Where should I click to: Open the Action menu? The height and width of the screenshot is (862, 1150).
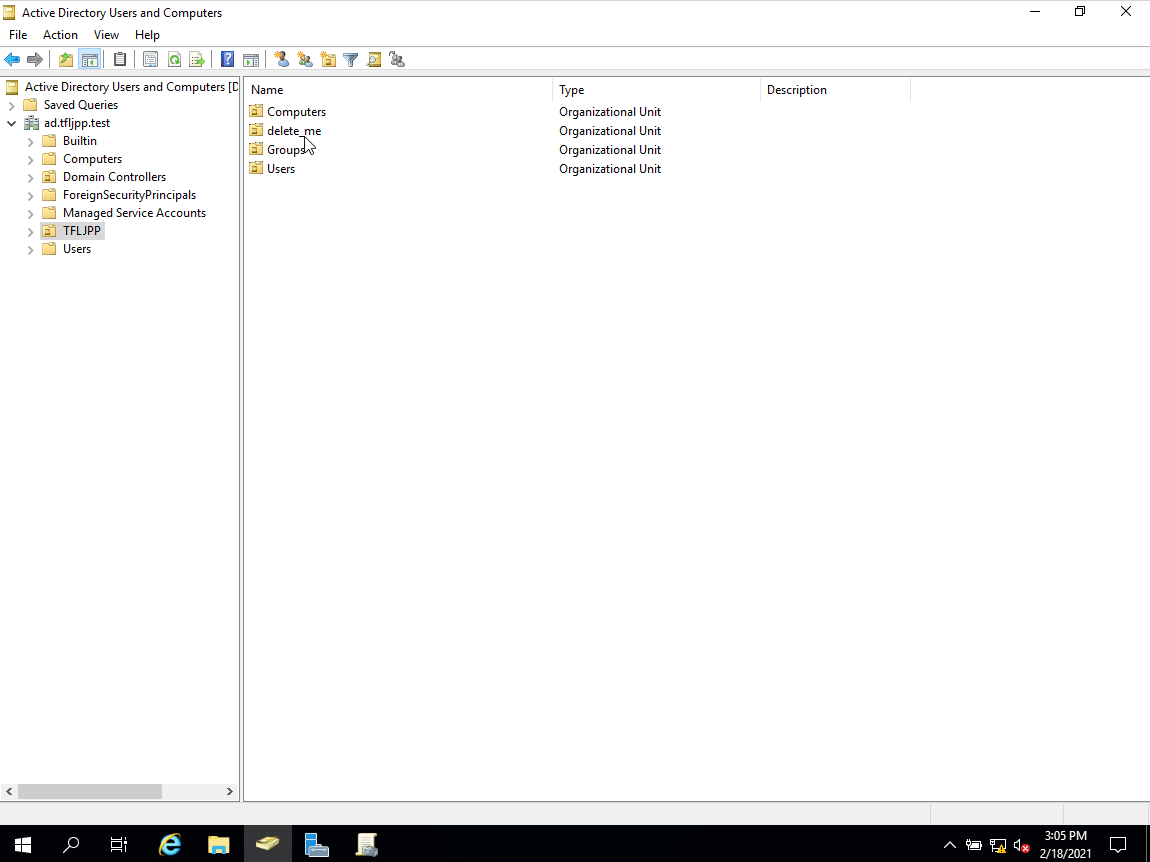pyautogui.click(x=60, y=35)
